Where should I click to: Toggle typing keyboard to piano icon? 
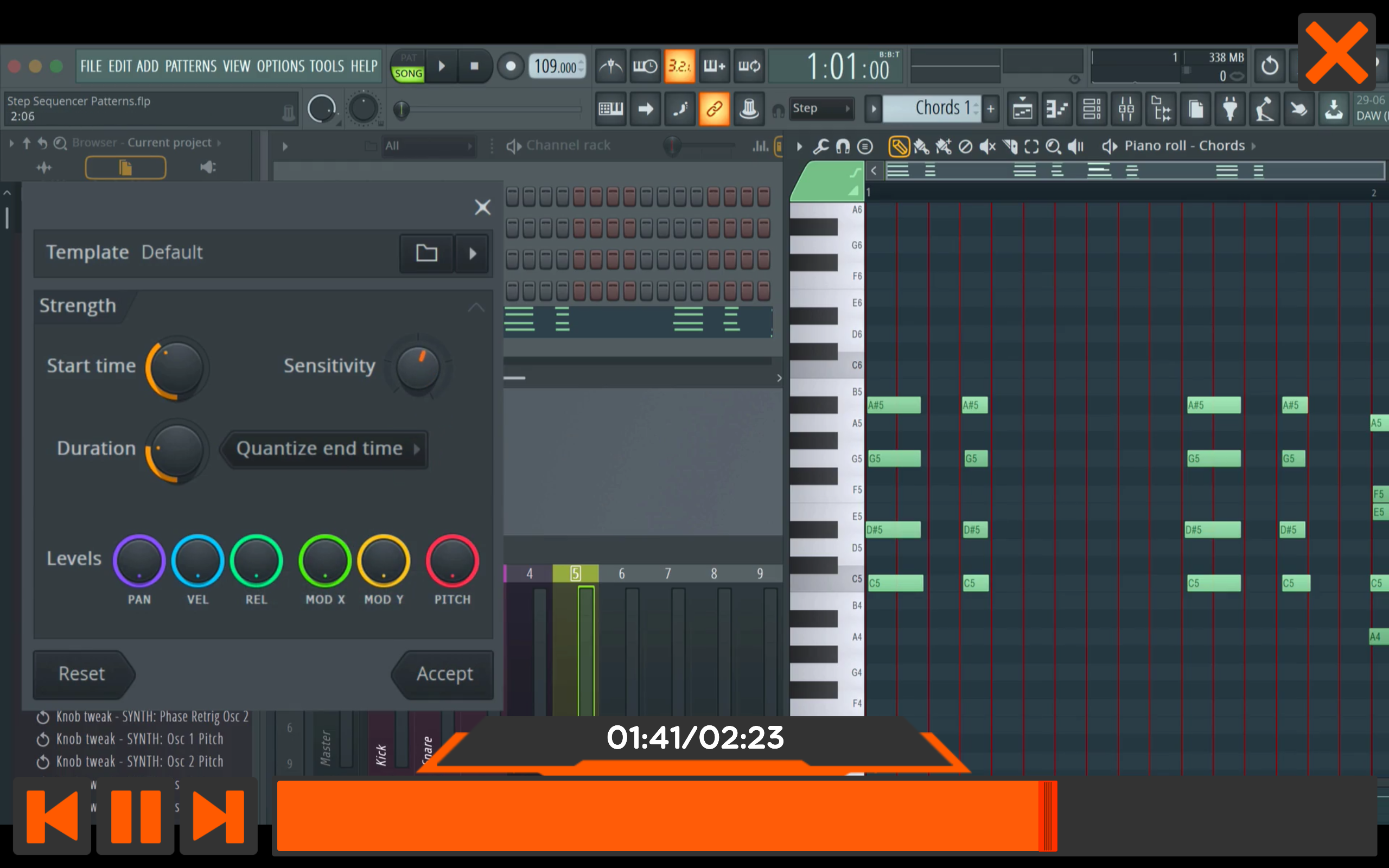(610, 108)
